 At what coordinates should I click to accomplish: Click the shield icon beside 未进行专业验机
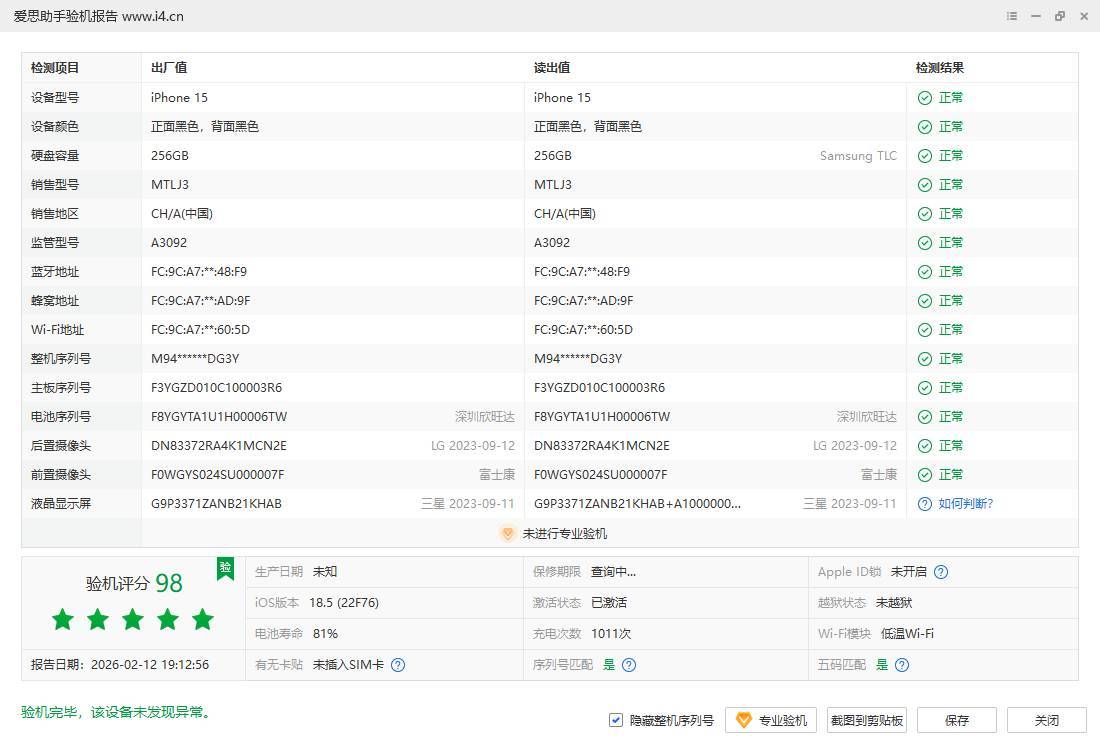507,534
